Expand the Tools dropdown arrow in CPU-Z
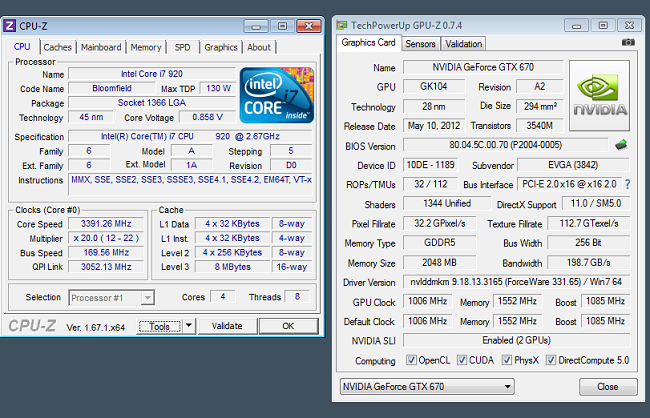The height and width of the screenshot is (418, 650). point(189,326)
